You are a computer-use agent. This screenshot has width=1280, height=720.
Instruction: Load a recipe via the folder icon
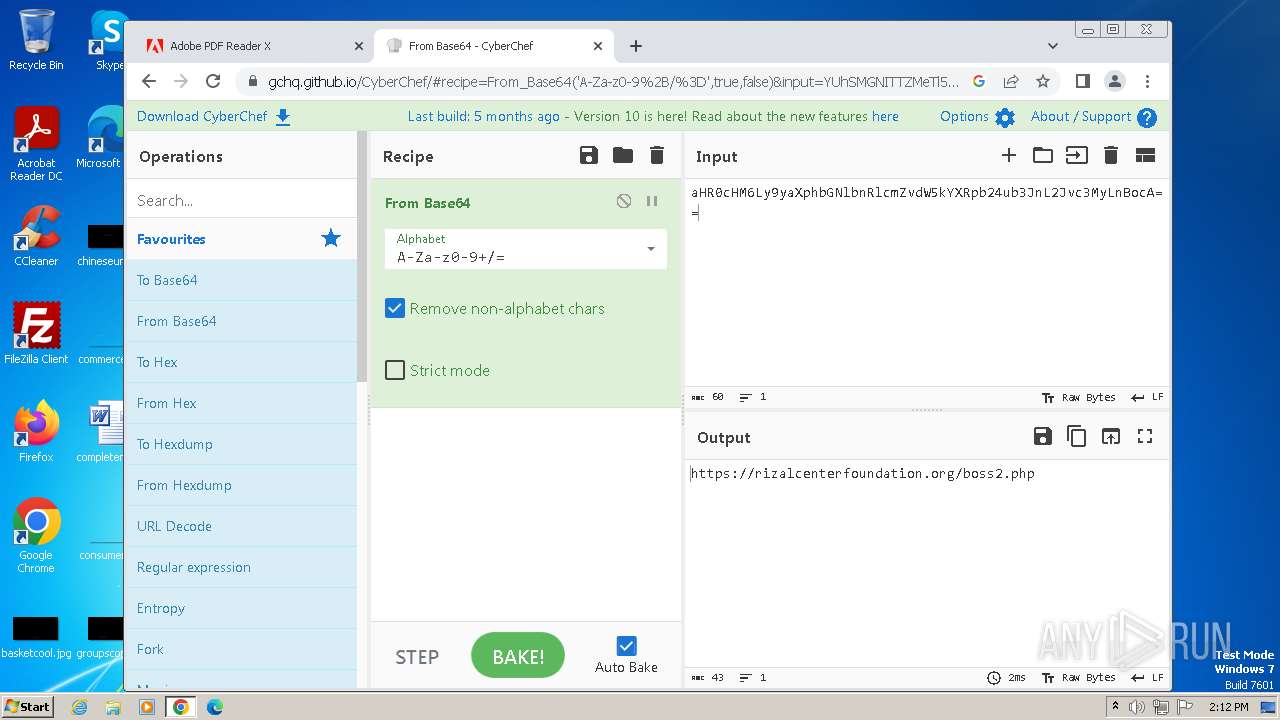[x=623, y=155]
